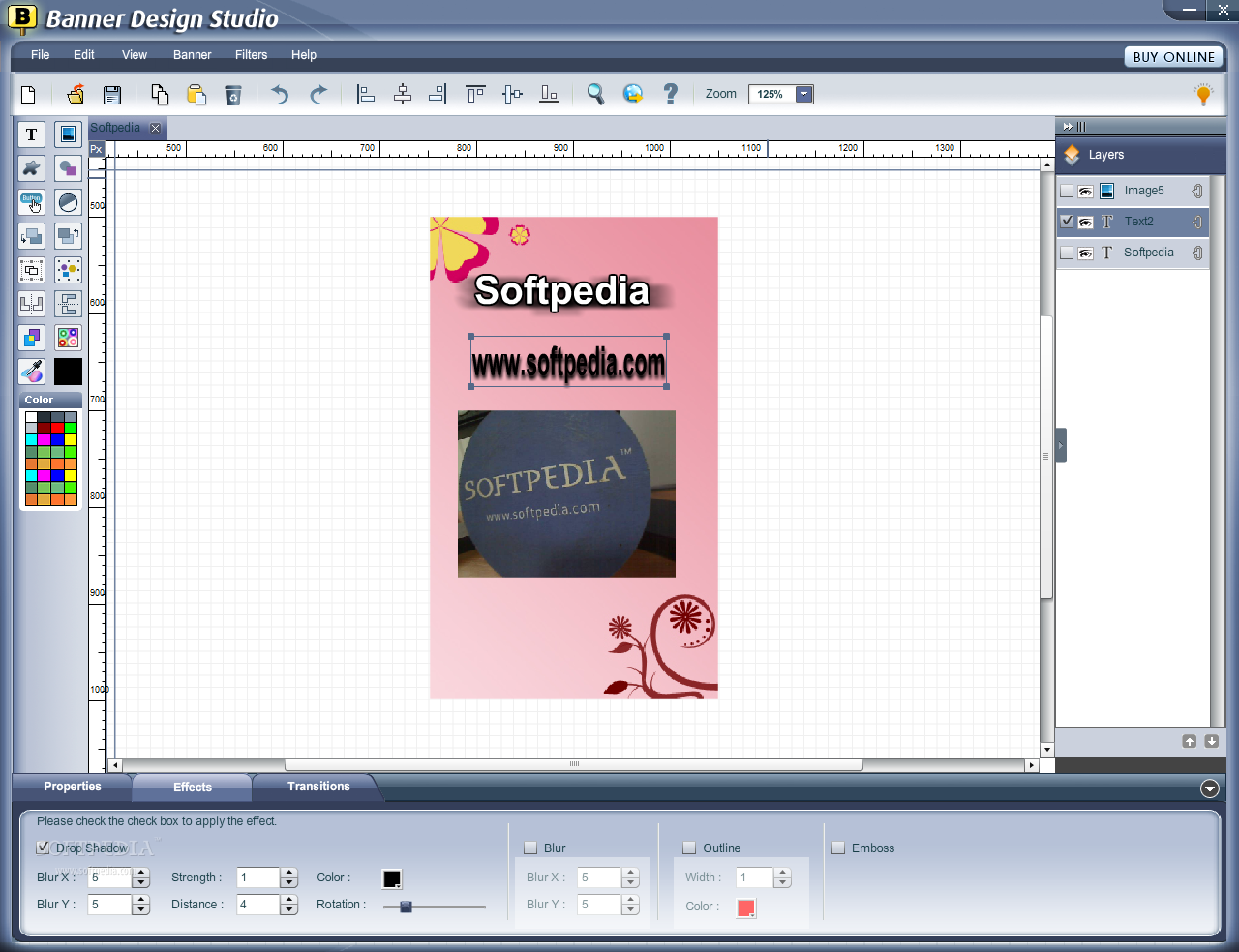Image resolution: width=1239 pixels, height=952 pixels.
Task: Select the Eyedropper color picker tool
Action: [31, 372]
